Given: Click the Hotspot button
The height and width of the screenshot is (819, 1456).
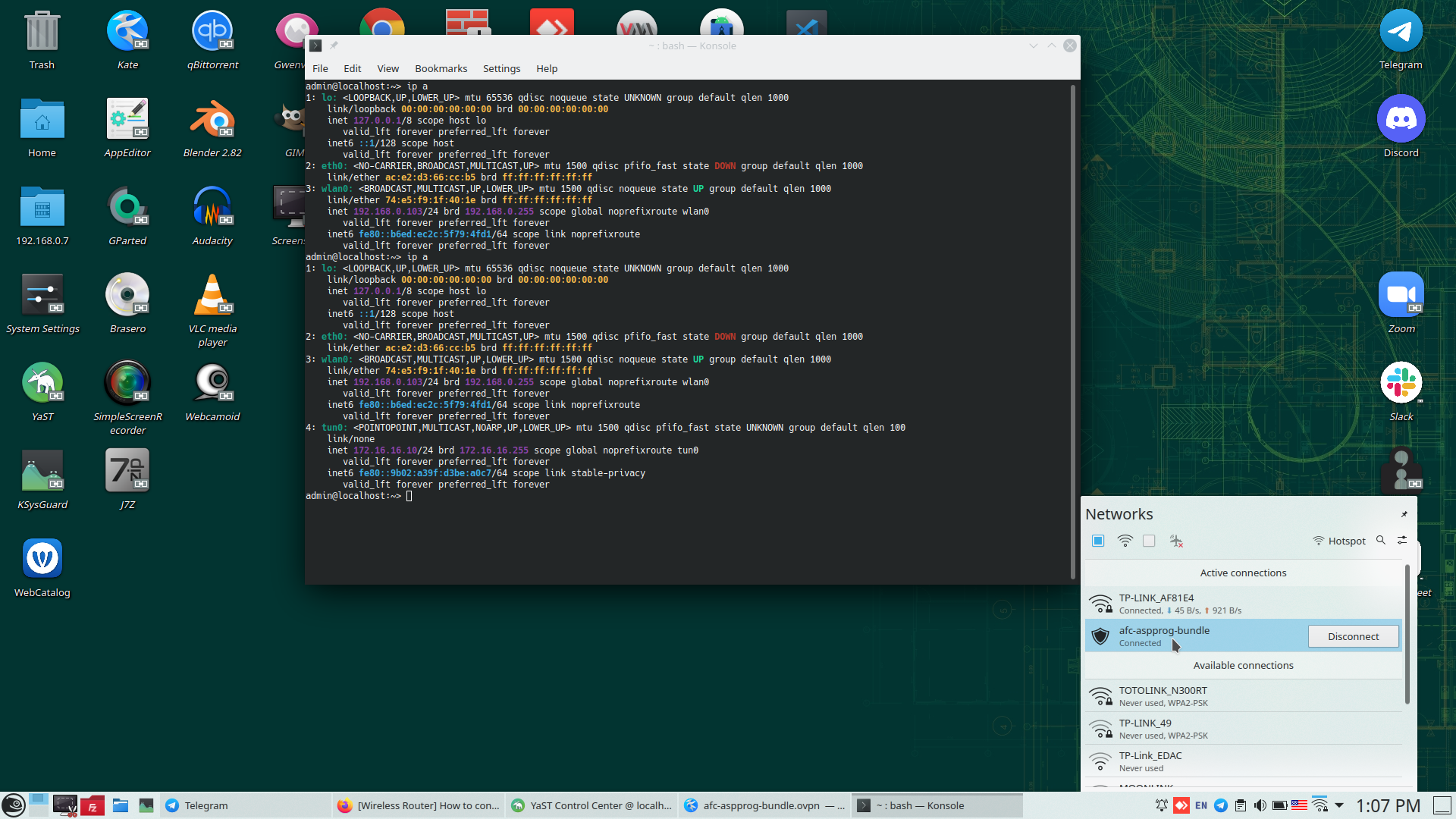Looking at the screenshot, I should 1339,541.
